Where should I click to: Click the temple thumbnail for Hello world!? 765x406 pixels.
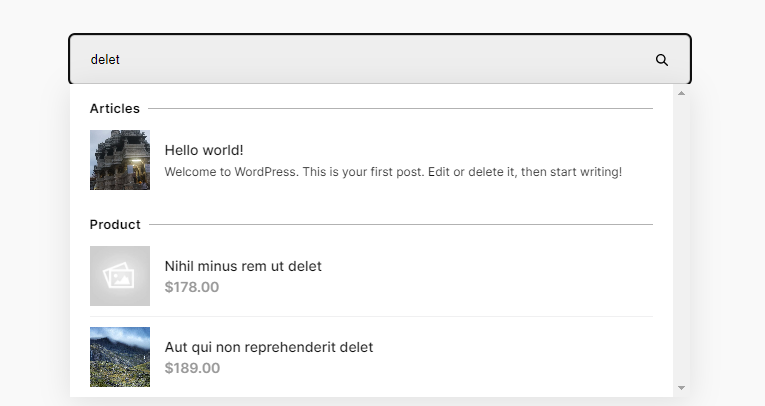coord(120,160)
